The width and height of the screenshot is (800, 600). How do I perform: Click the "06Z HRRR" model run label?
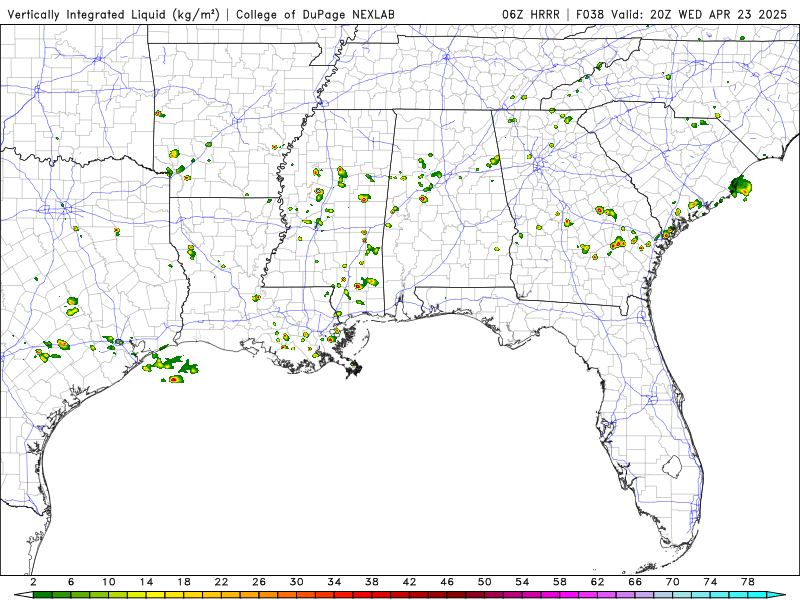[x=531, y=15]
